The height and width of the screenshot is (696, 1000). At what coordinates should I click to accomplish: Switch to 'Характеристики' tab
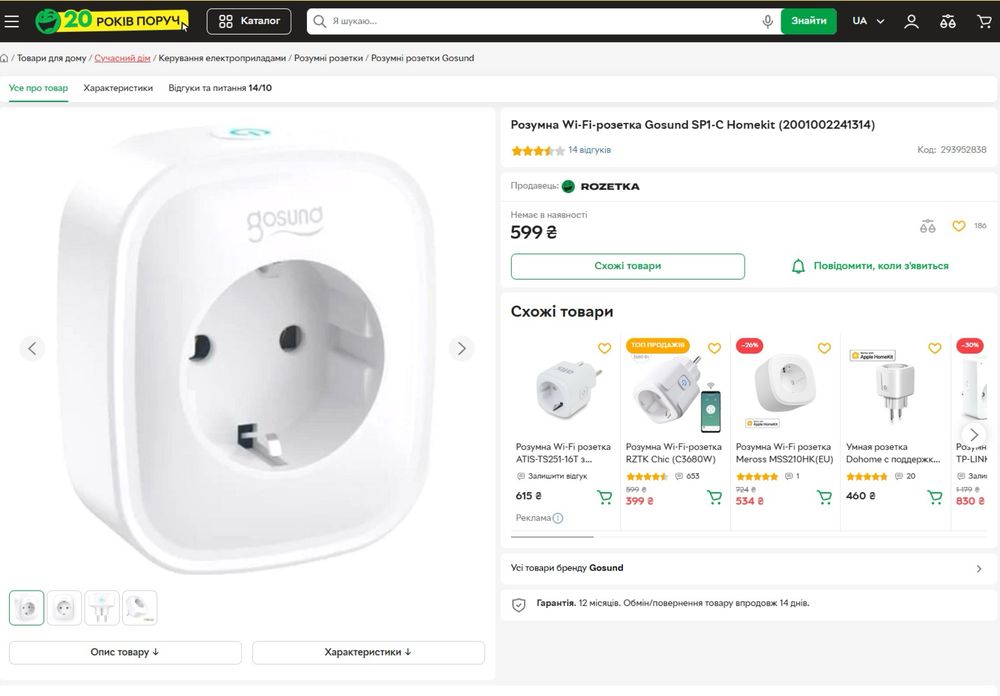click(118, 88)
